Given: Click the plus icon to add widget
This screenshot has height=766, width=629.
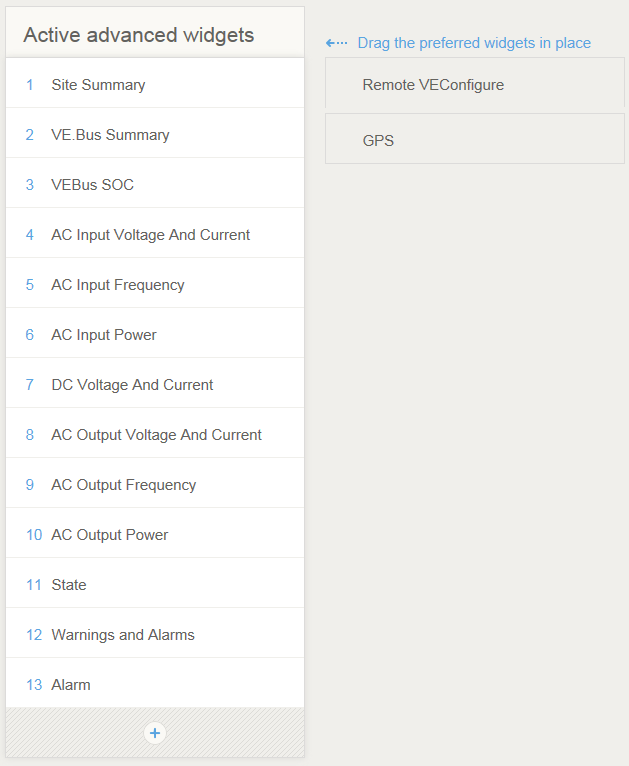Looking at the screenshot, I should click(x=155, y=733).
